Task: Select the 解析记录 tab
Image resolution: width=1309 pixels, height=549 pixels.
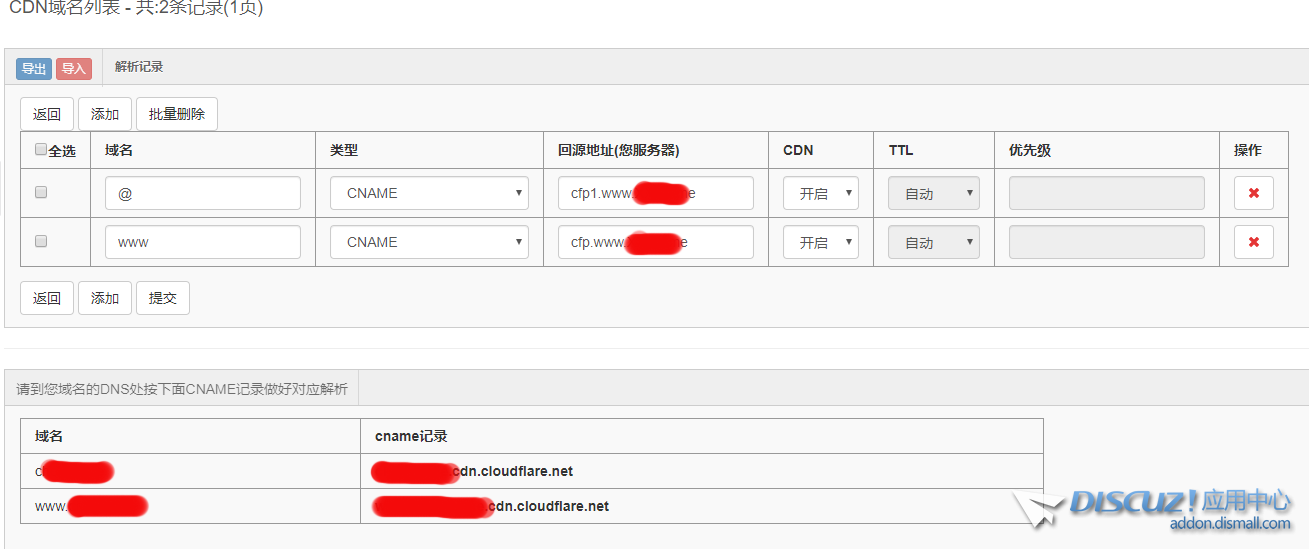Action: pos(139,67)
